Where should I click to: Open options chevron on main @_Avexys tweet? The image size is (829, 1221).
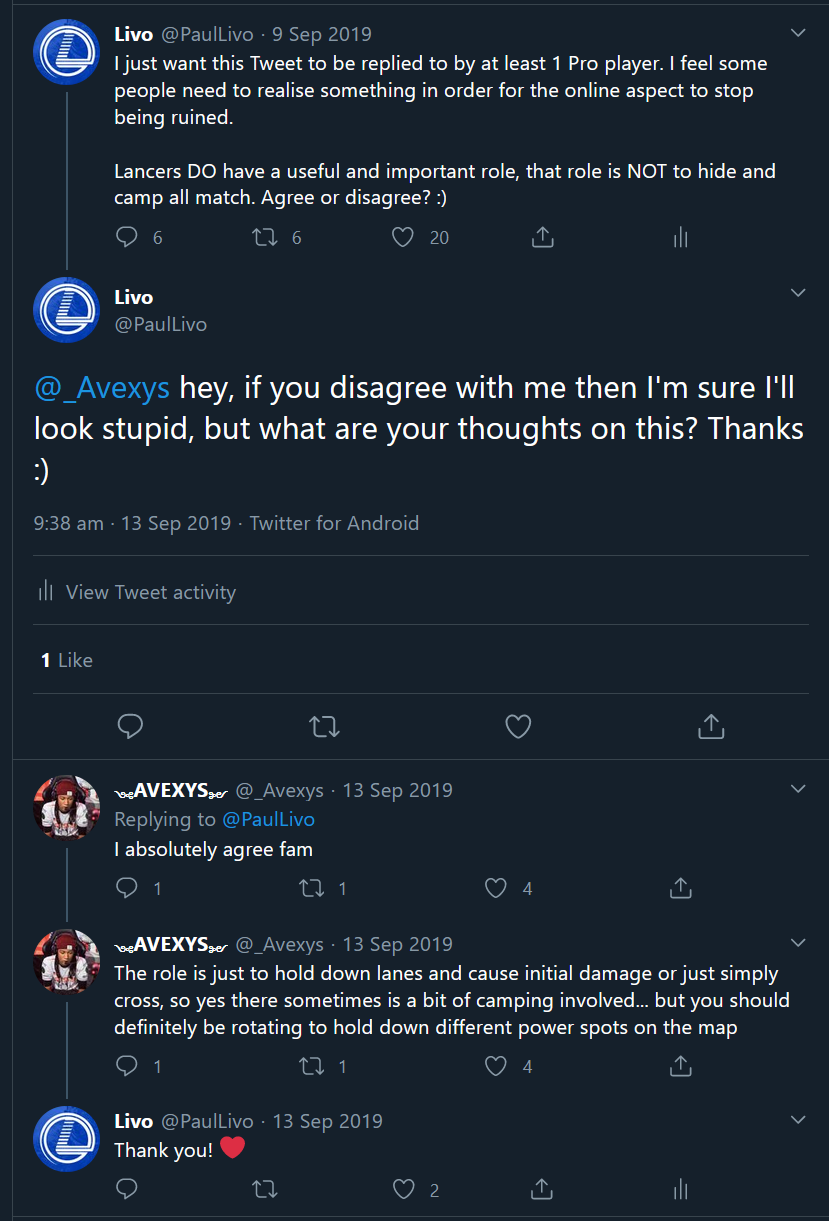click(798, 293)
